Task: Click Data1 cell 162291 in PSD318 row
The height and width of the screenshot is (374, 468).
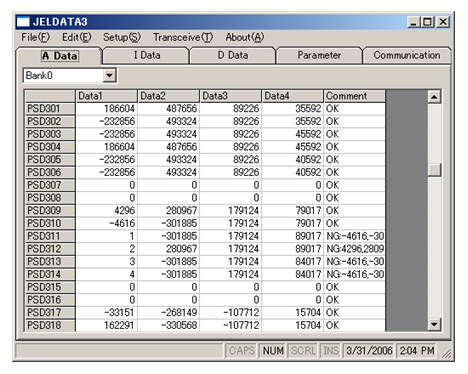Action: (x=107, y=325)
